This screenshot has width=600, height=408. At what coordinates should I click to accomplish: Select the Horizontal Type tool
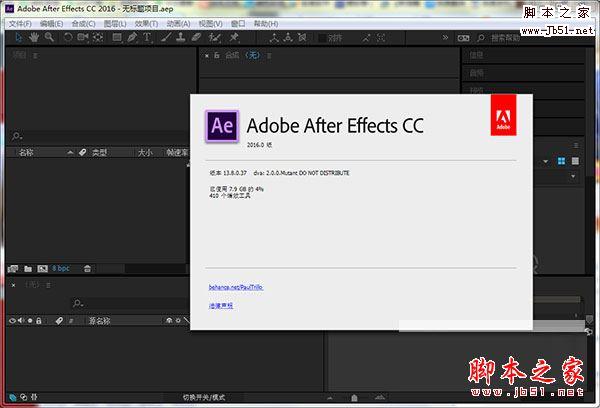click(x=147, y=37)
